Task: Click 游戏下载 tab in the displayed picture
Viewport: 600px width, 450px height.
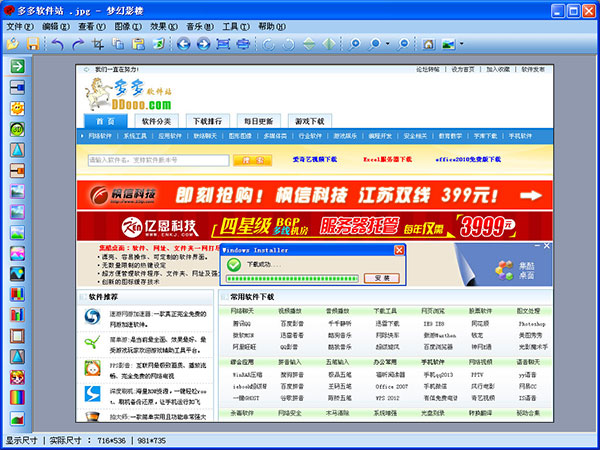Action: (x=310, y=121)
